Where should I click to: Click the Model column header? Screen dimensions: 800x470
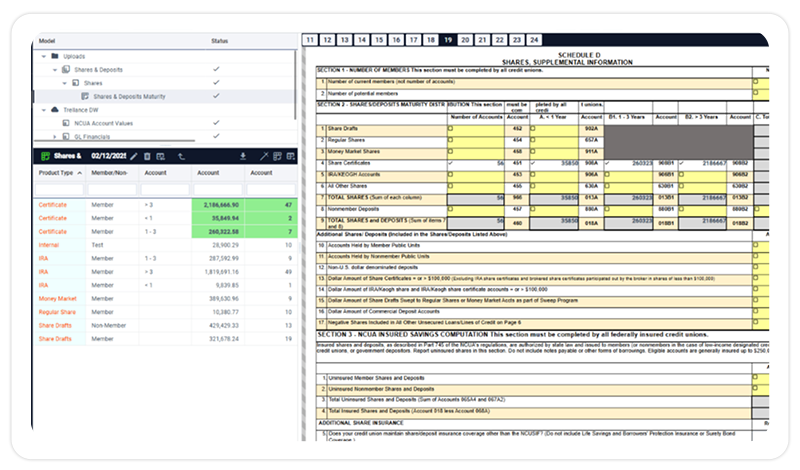[47, 41]
